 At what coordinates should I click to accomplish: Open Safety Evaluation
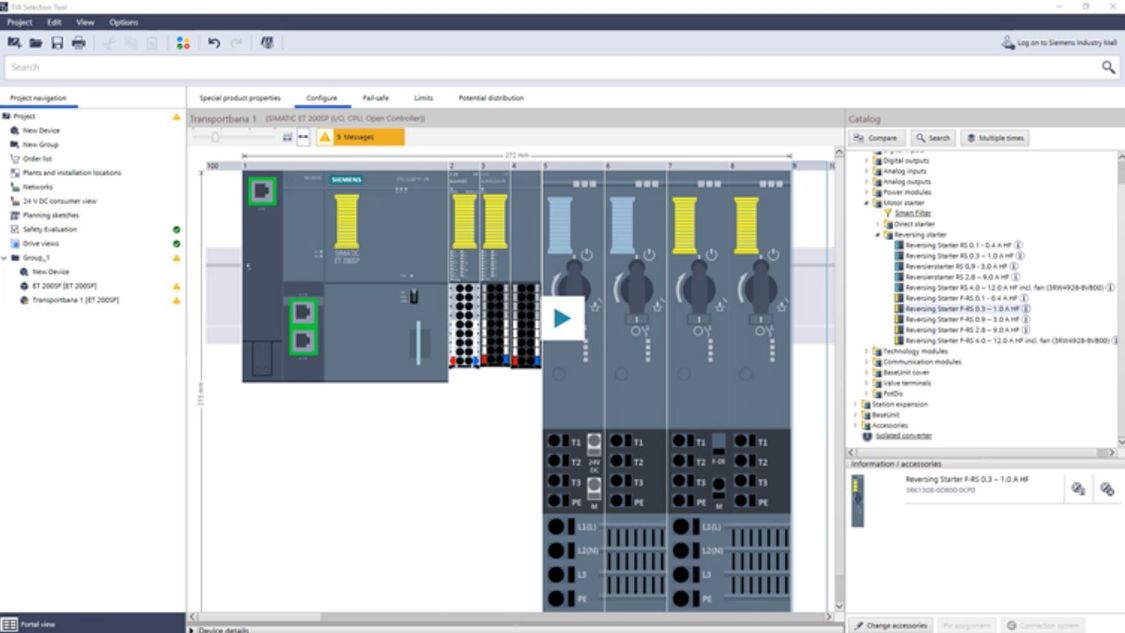(x=50, y=230)
